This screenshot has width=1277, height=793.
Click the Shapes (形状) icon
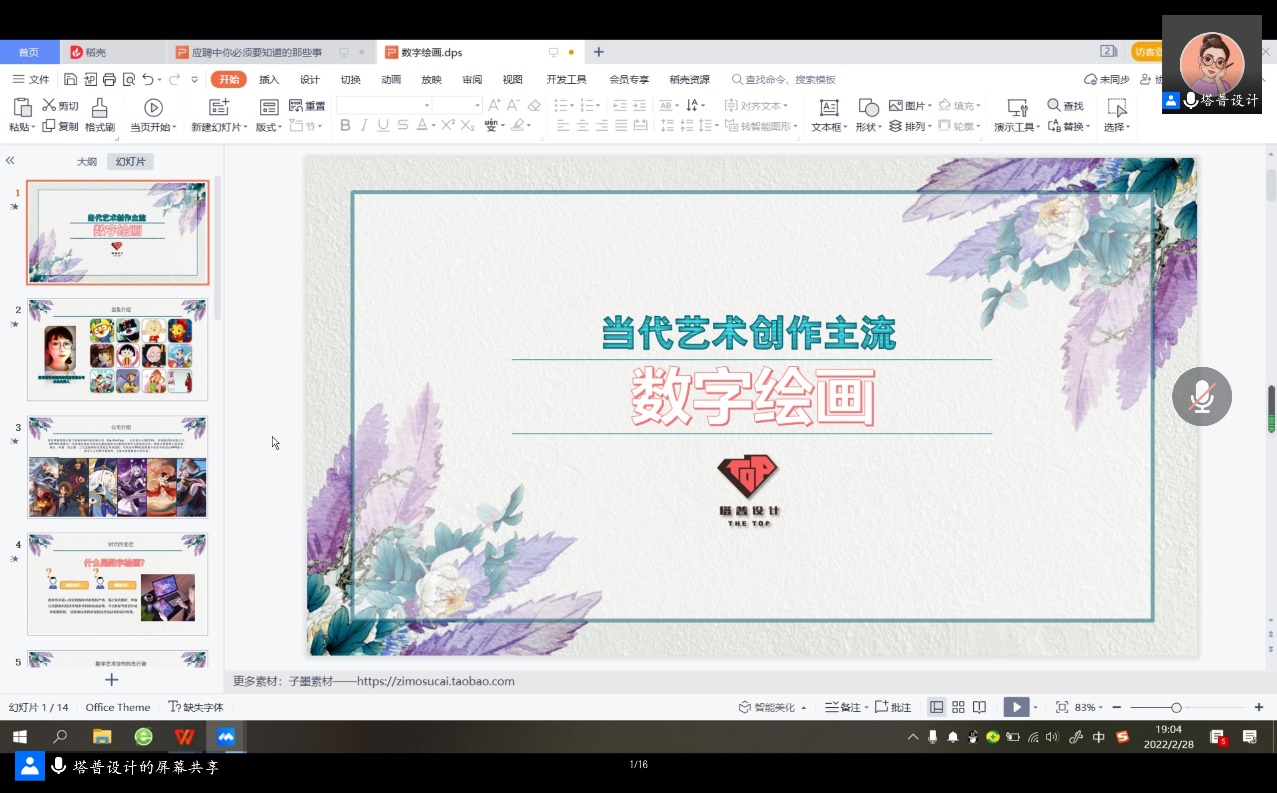868,108
